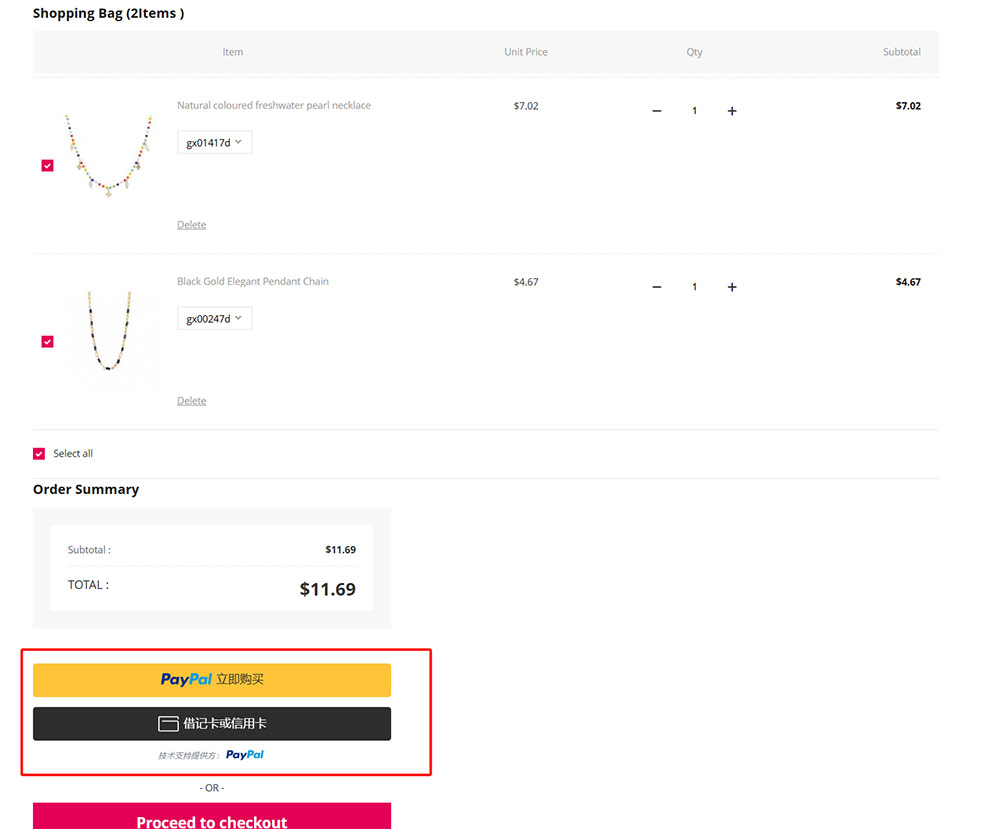Click the $4.67 unit price
The height and width of the screenshot is (829, 1000).
pyautogui.click(x=526, y=282)
